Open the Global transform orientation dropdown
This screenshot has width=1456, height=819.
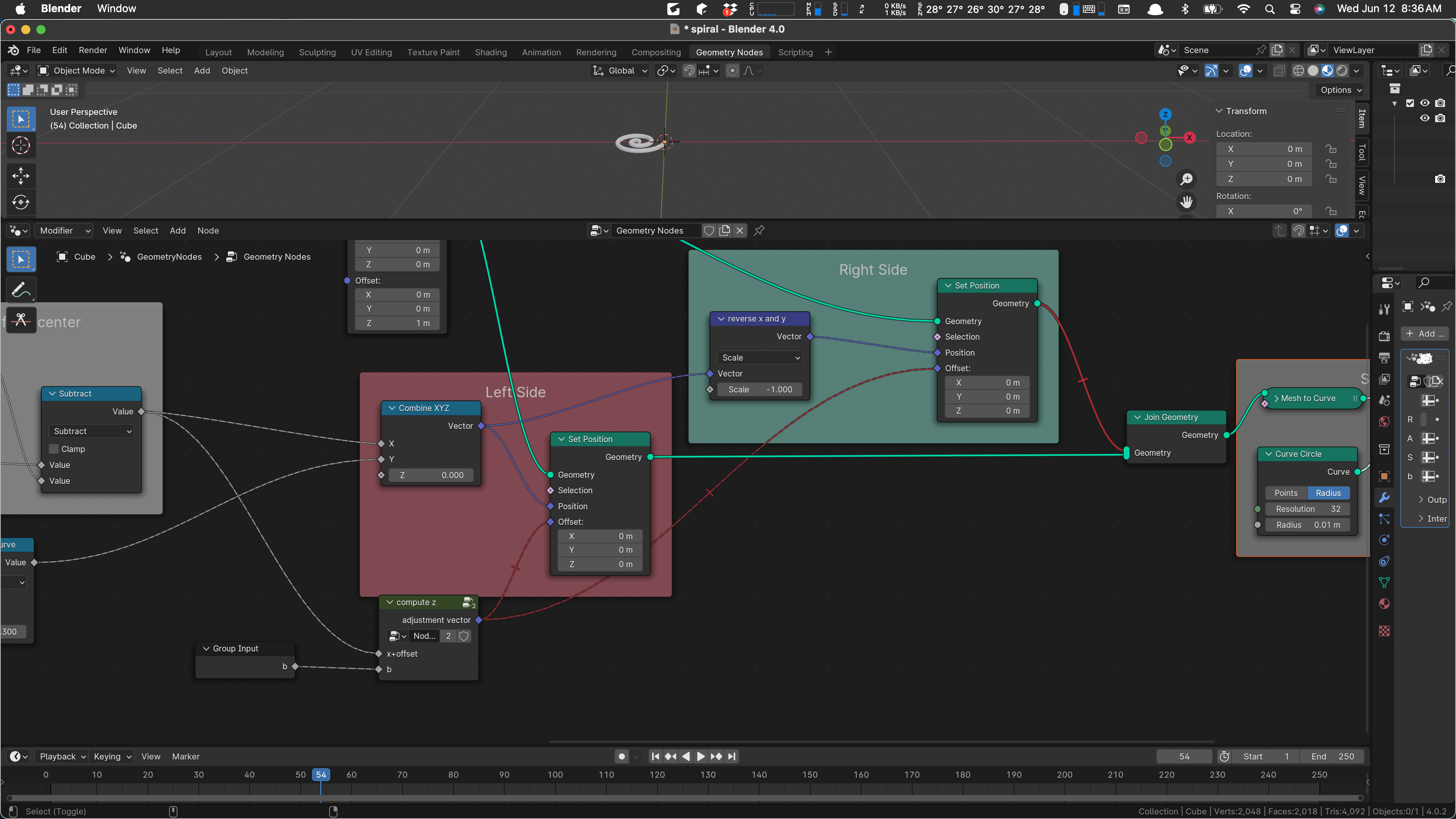click(620, 71)
